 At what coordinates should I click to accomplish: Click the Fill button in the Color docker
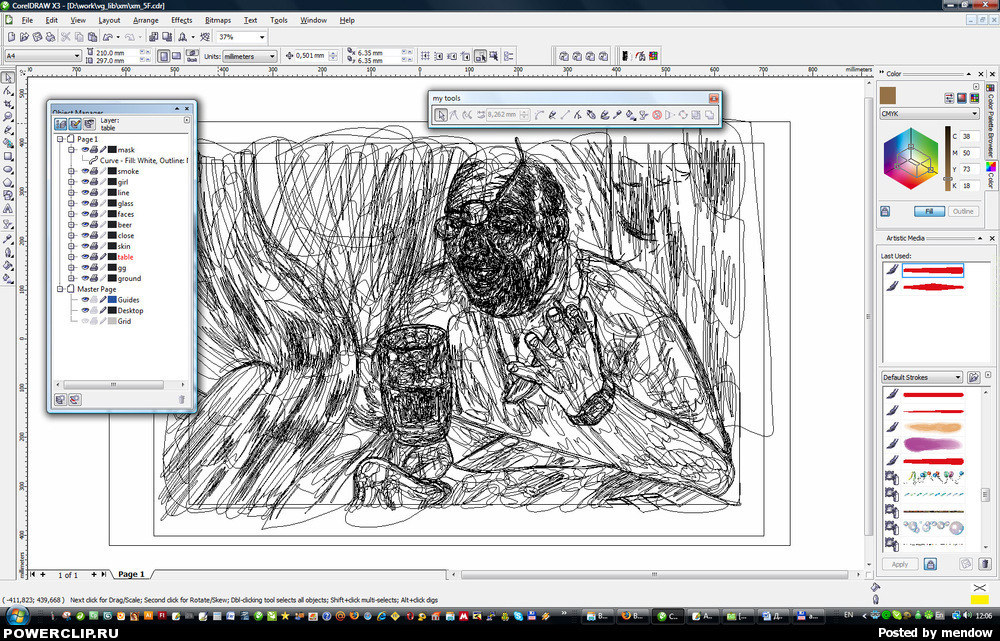(929, 211)
